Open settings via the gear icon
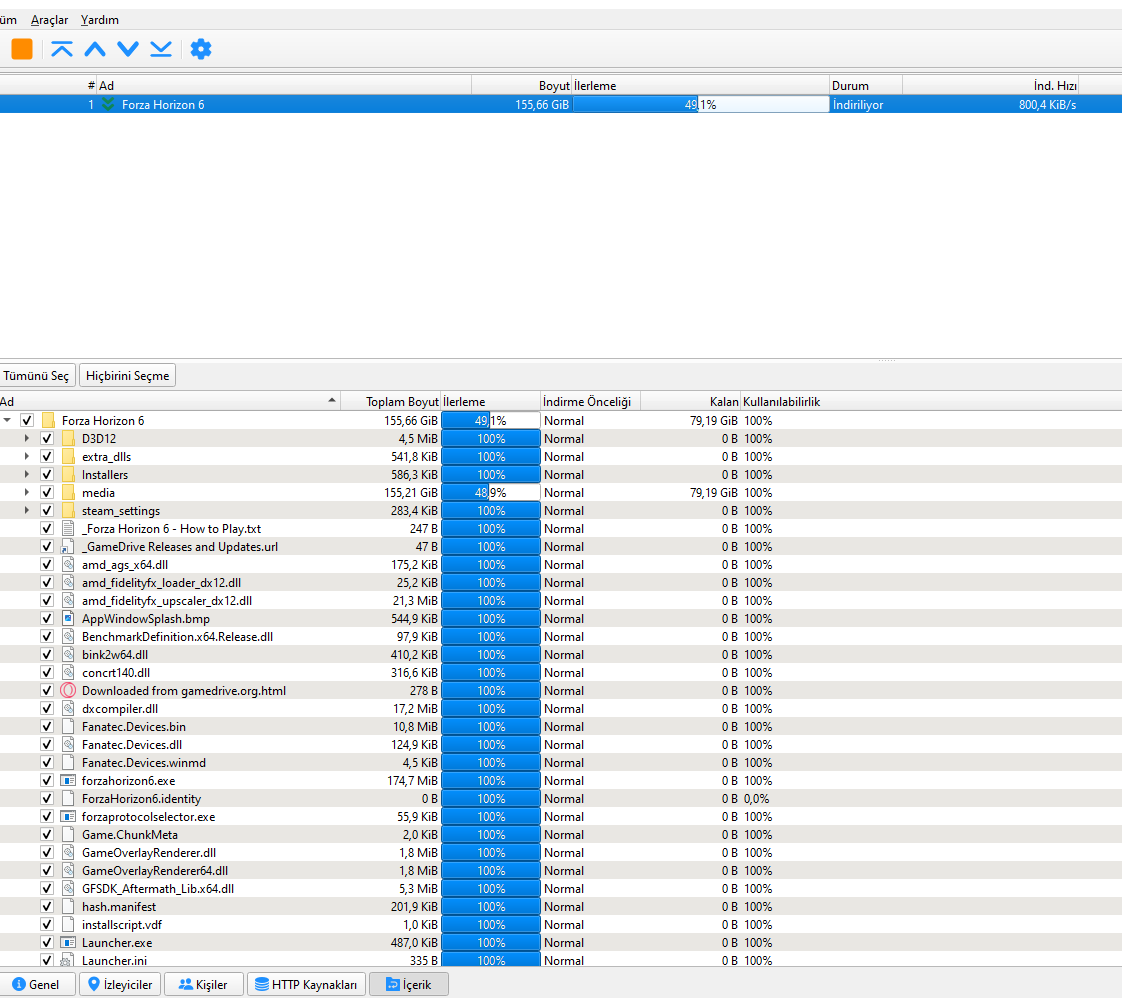This screenshot has height=998, width=1122. pyautogui.click(x=201, y=49)
